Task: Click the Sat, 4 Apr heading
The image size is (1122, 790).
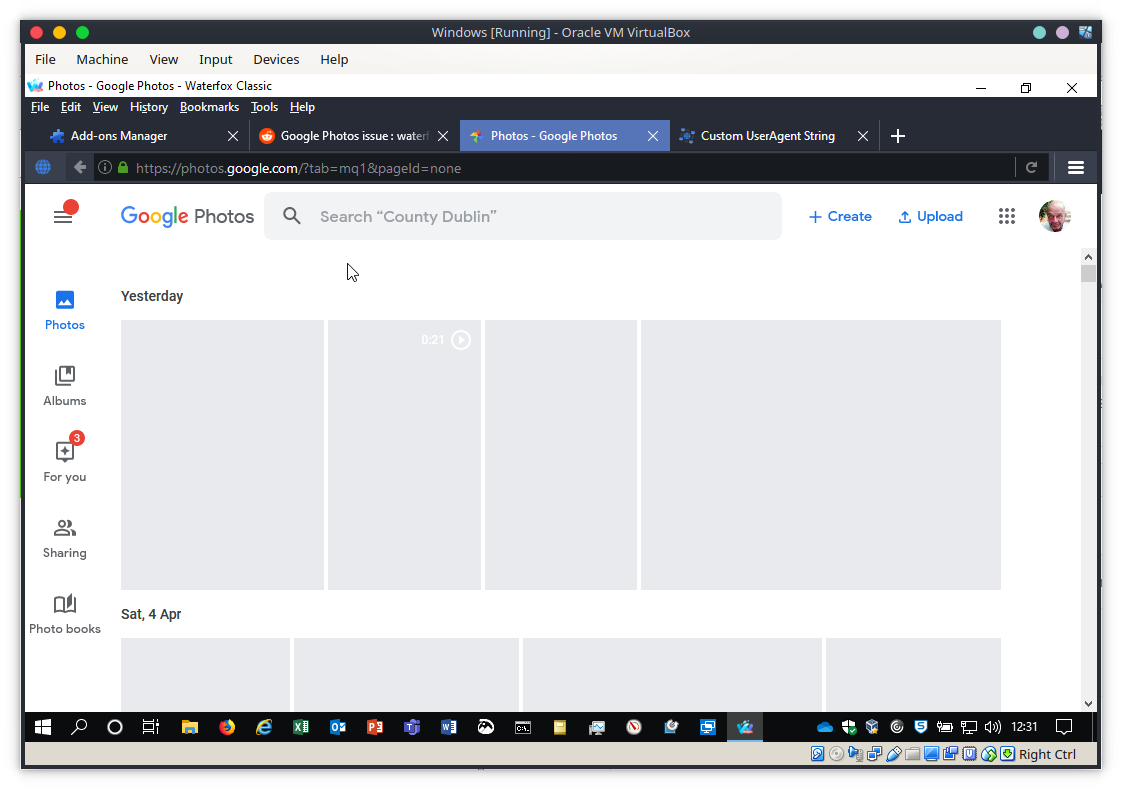Action: click(151, 614)
